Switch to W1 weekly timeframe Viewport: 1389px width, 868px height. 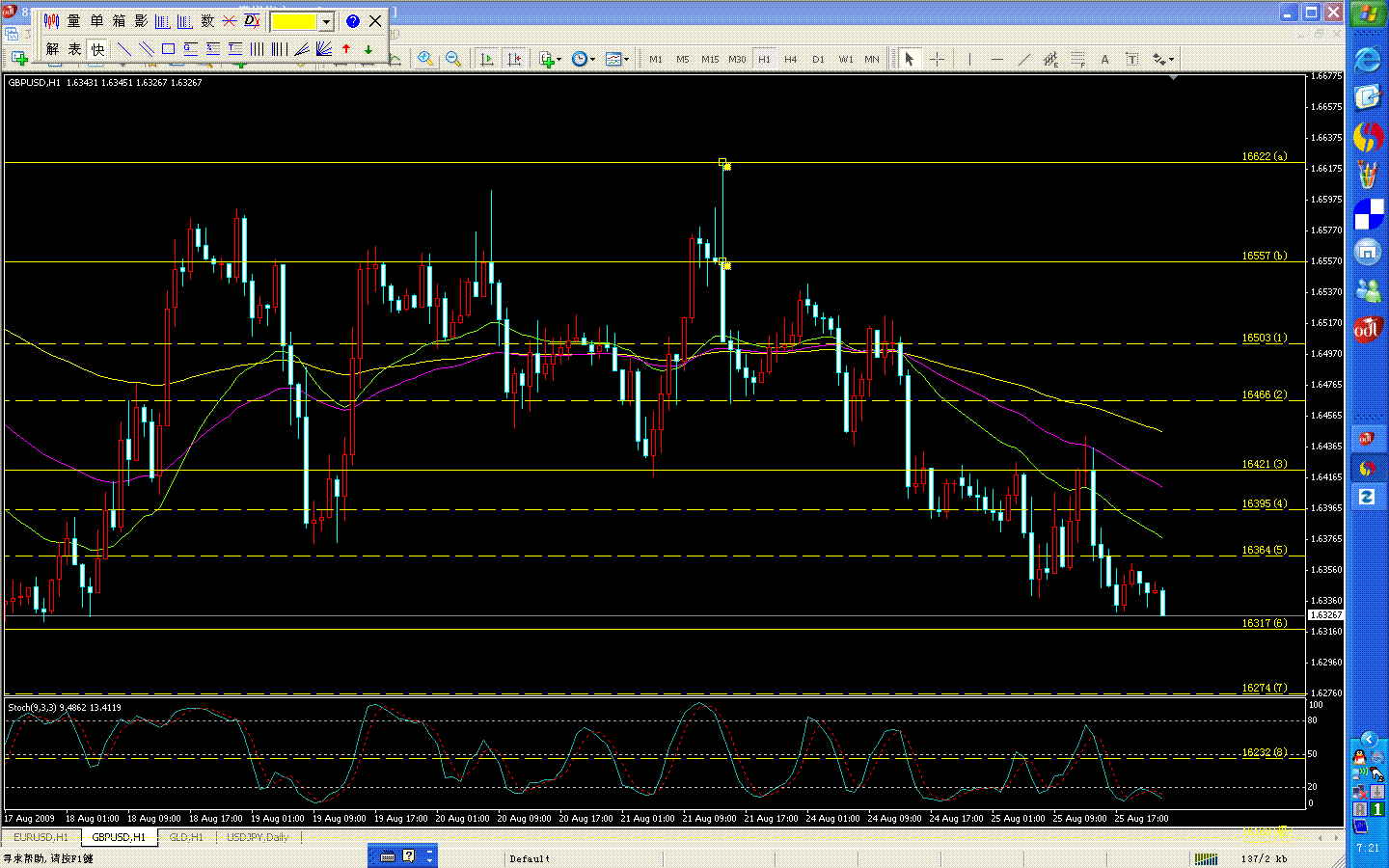point(845,59)
